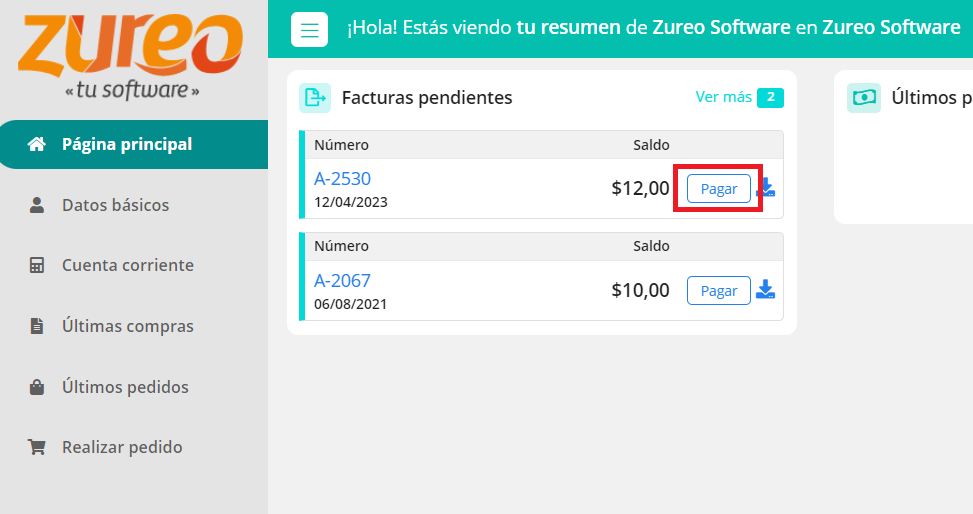
Task: Open invoice number A-2067 link
Action: click(342, 281)
